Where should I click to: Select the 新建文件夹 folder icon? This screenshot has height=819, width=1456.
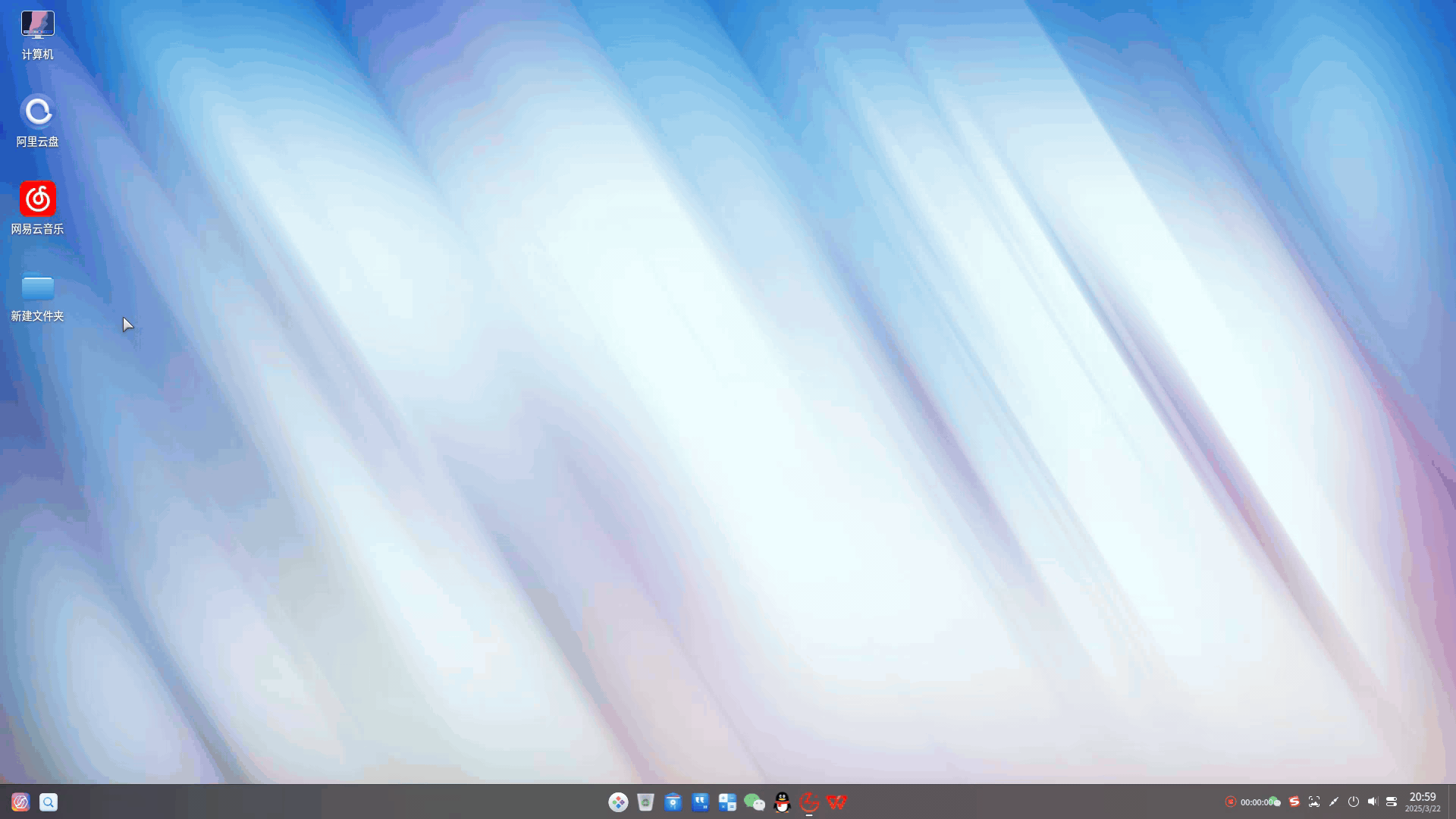pyautogui.click(x=37, y=297)
